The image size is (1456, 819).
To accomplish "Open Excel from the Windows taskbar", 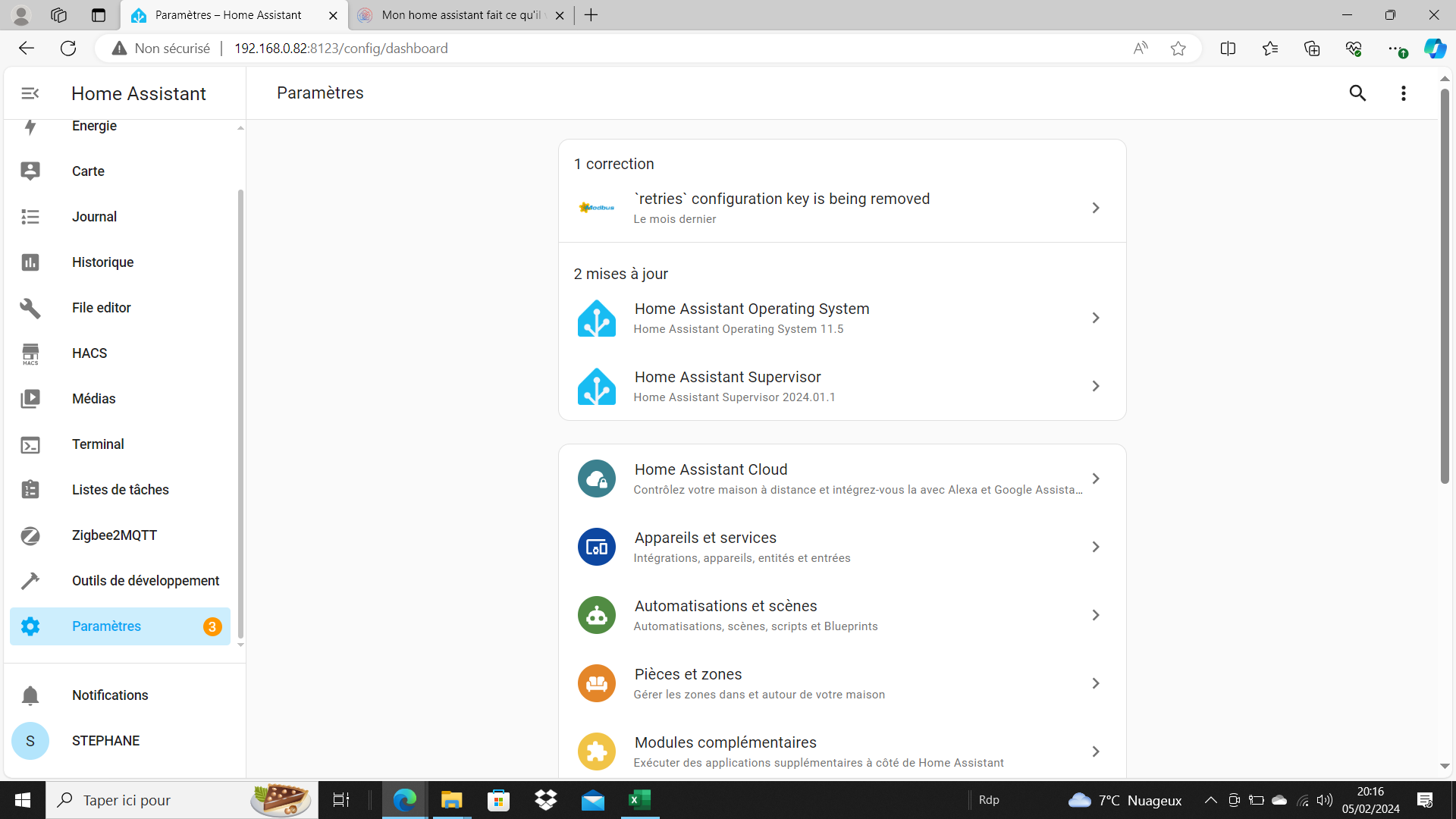I will pyautogui.click(x=640, y=800).
